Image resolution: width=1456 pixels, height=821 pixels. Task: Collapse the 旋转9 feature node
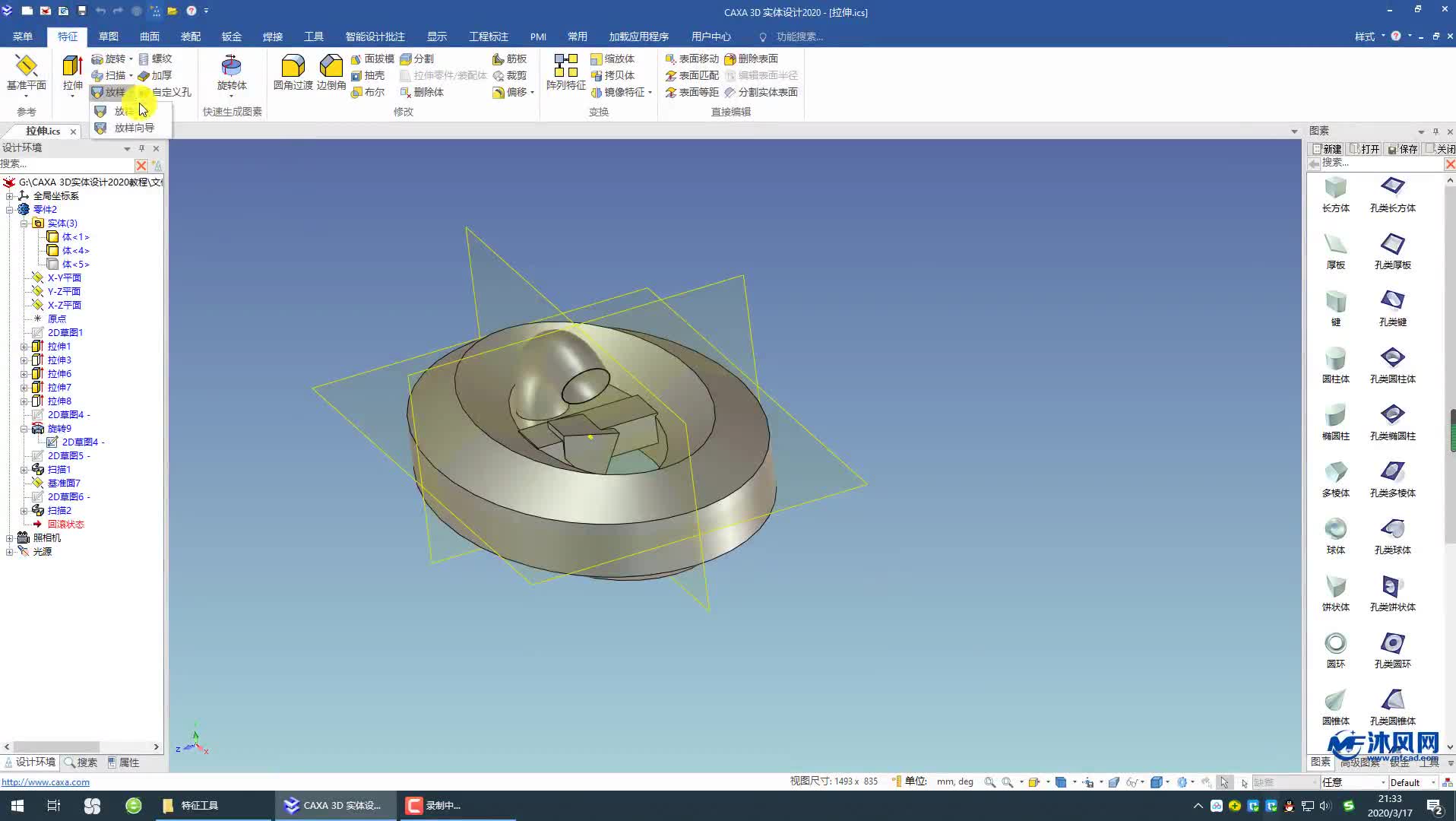pos(24,429)
